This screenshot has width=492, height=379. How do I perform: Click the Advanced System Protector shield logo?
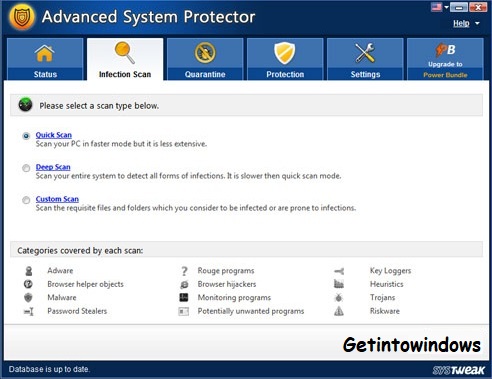point(22,17)
